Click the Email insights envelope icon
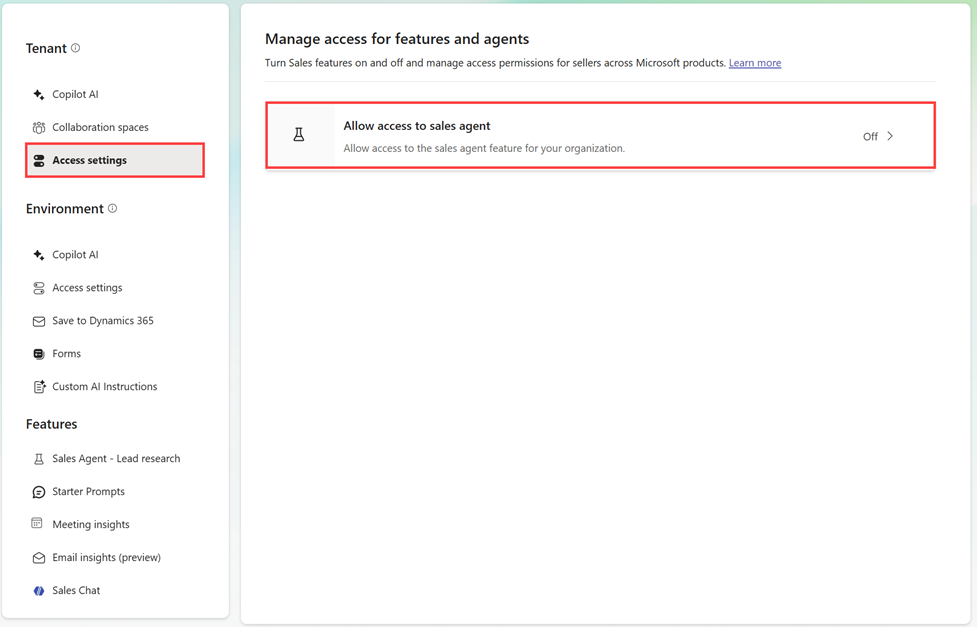This screenshot has width=977, height=627. coord(39,558)
